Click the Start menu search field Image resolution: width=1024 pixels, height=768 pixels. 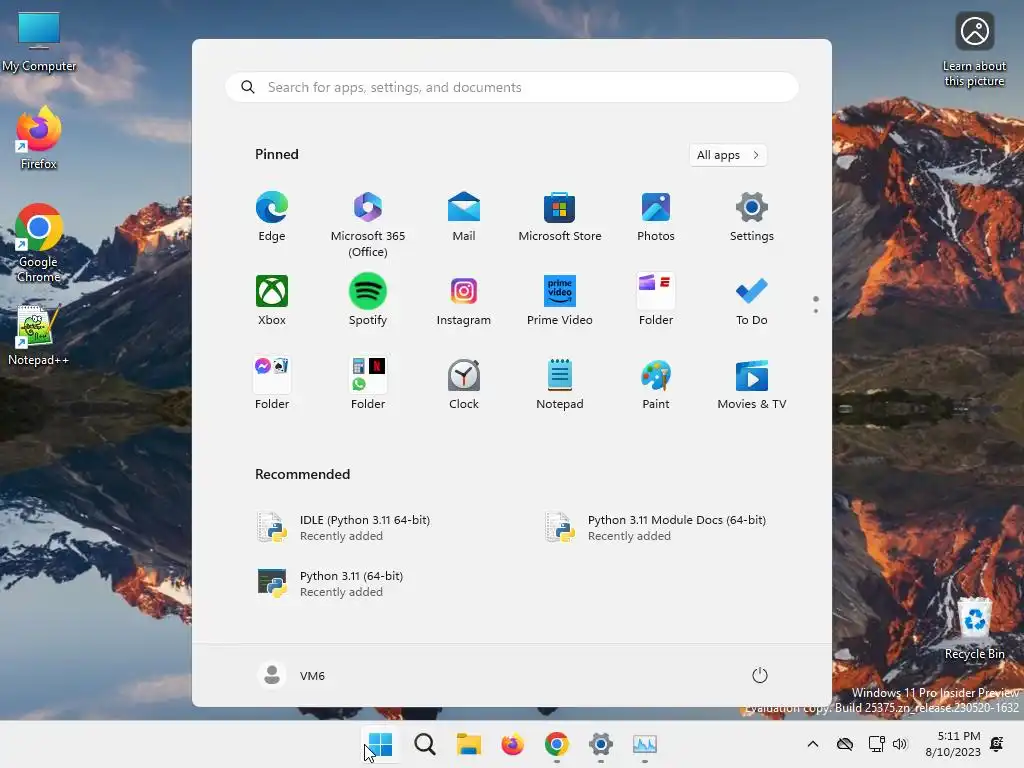click(511, 88)
